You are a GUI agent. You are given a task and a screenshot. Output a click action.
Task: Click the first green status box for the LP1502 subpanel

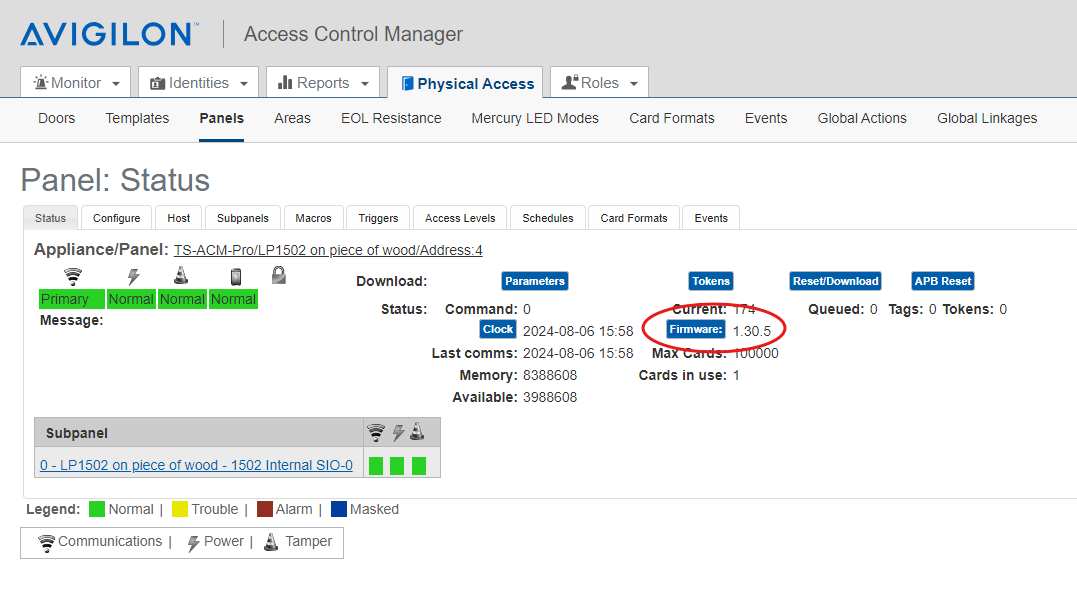(375, 464)
